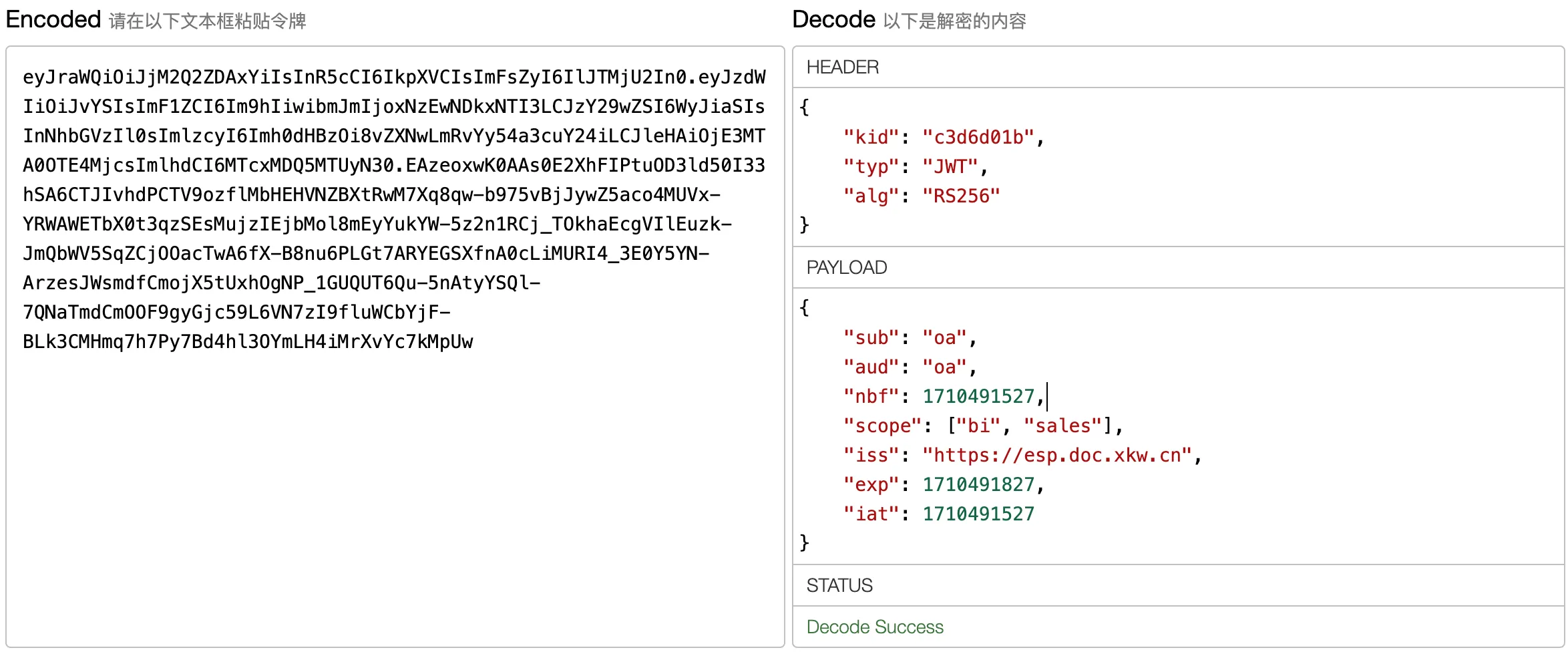Image resolution: width=1568 pixels, height=652 pixels.
Task: Click the exp value 1710491827
Action: pos(978,485)
